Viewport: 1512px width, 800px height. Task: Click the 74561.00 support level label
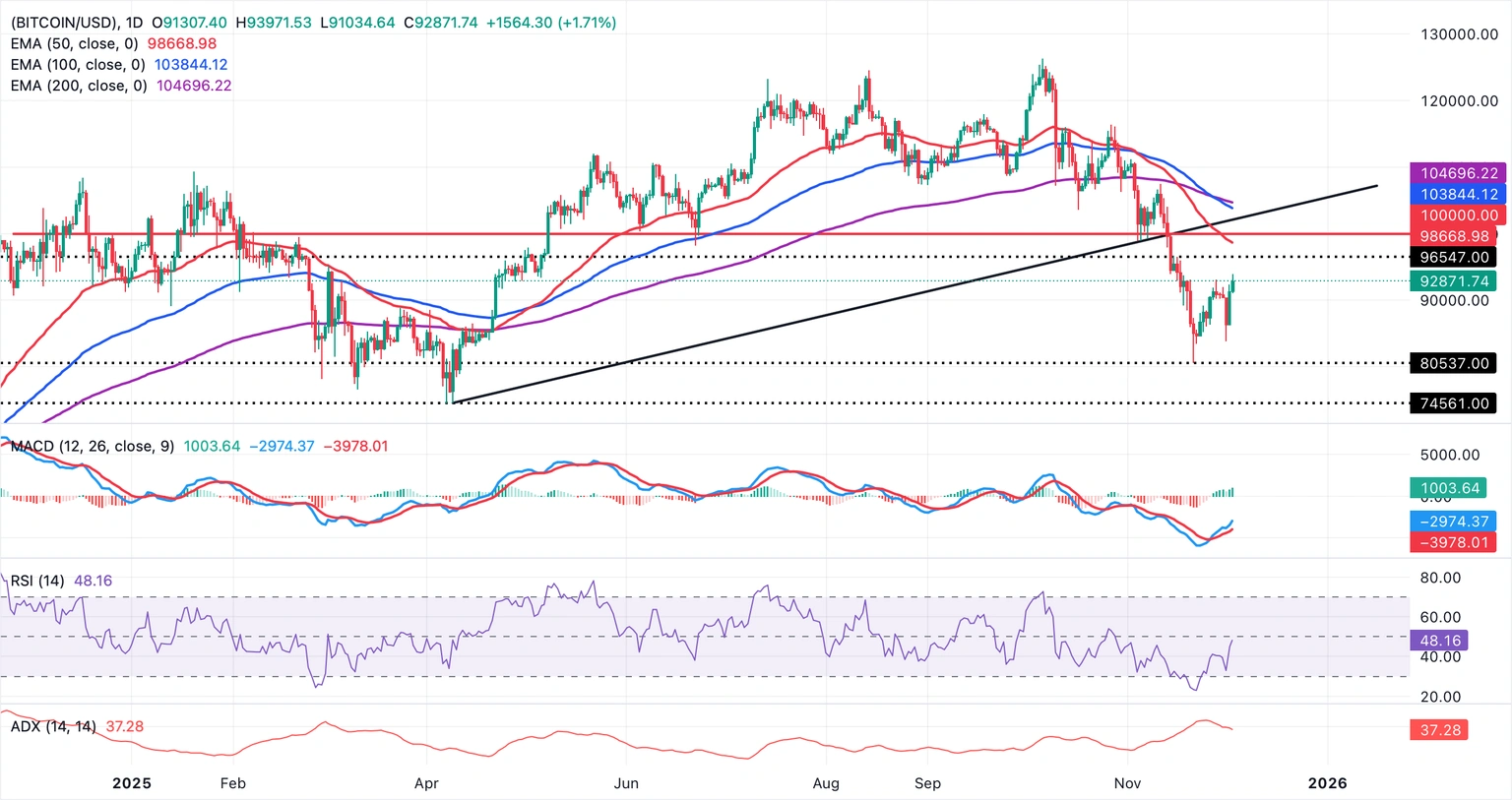tap(1455, 403)
